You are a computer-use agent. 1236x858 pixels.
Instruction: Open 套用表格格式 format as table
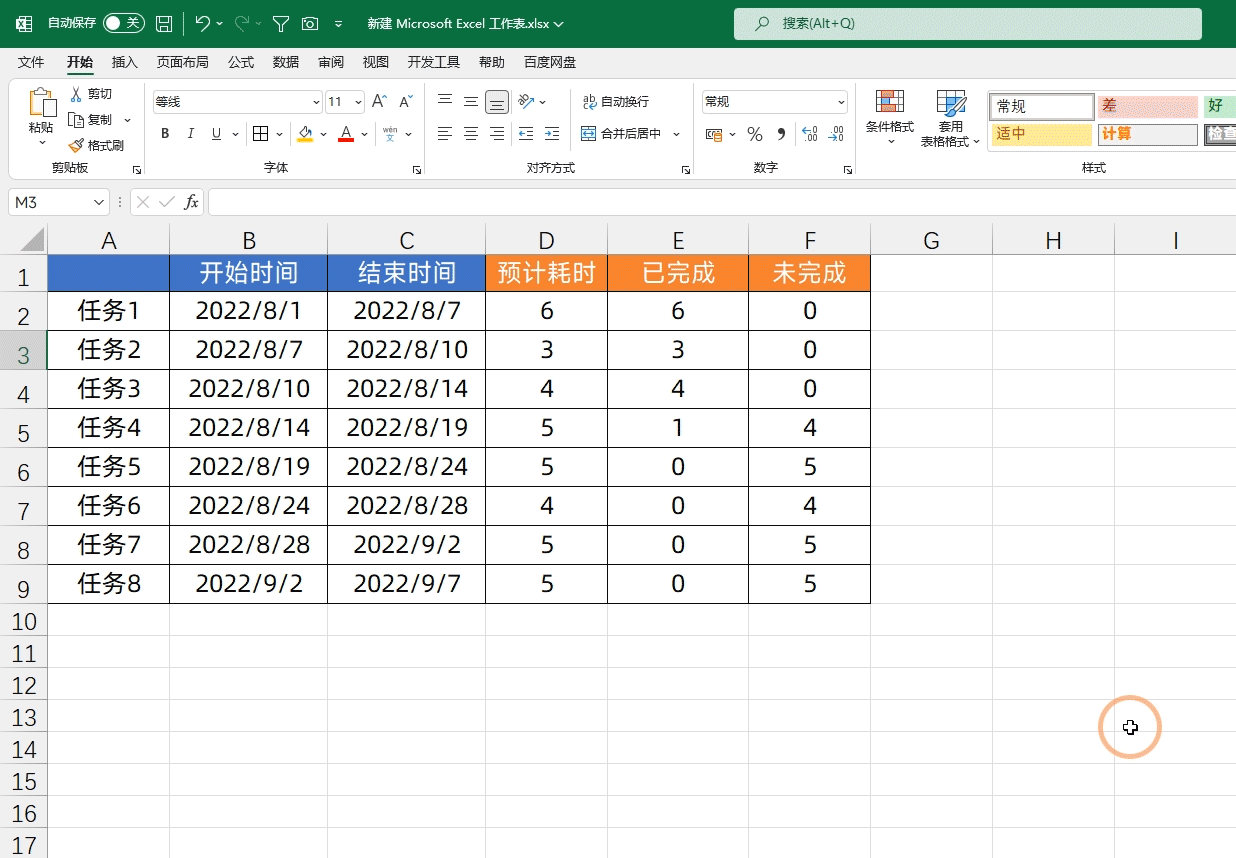tap(951, 118)
